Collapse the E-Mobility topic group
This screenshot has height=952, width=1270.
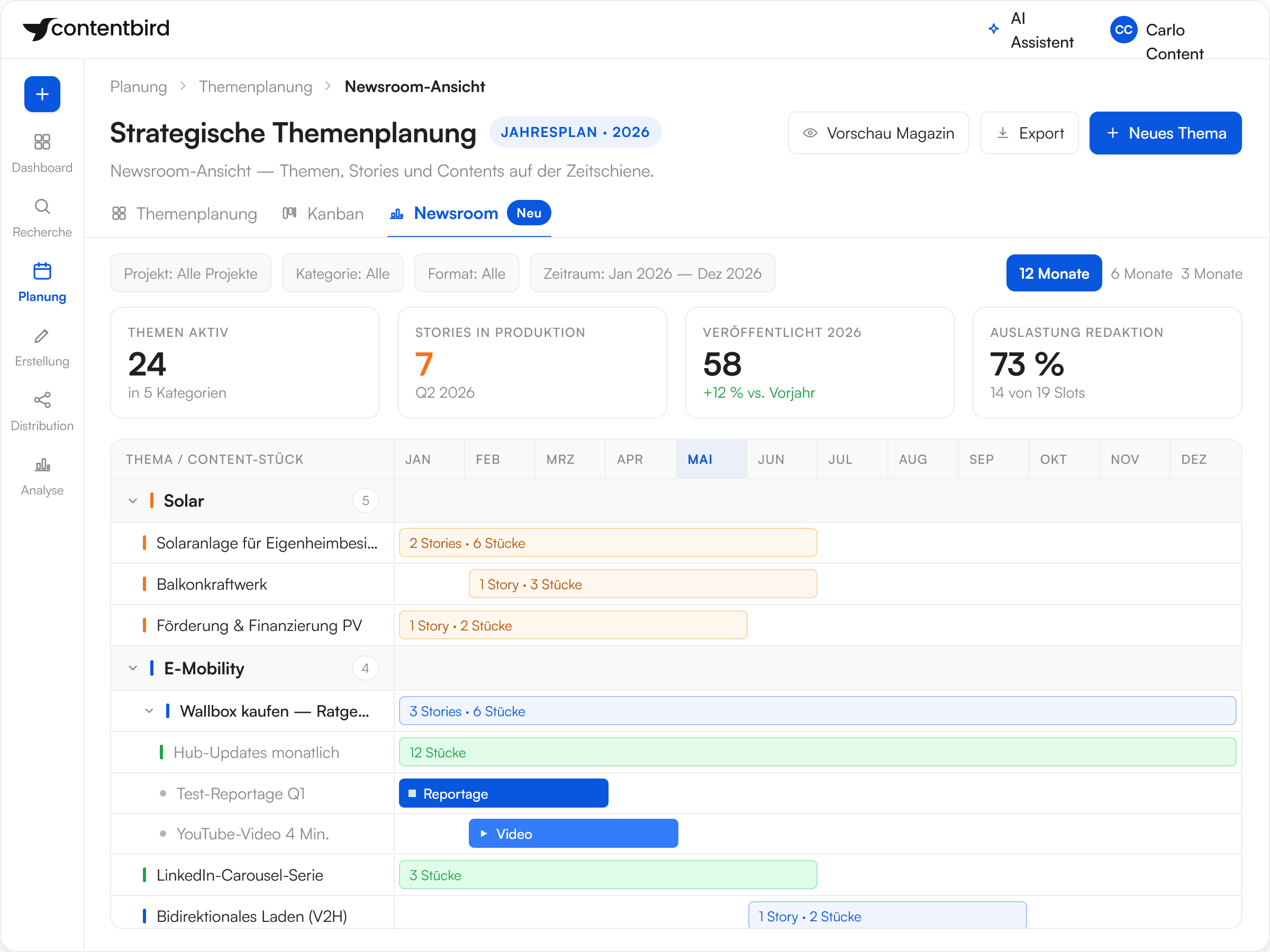point(133,668)
